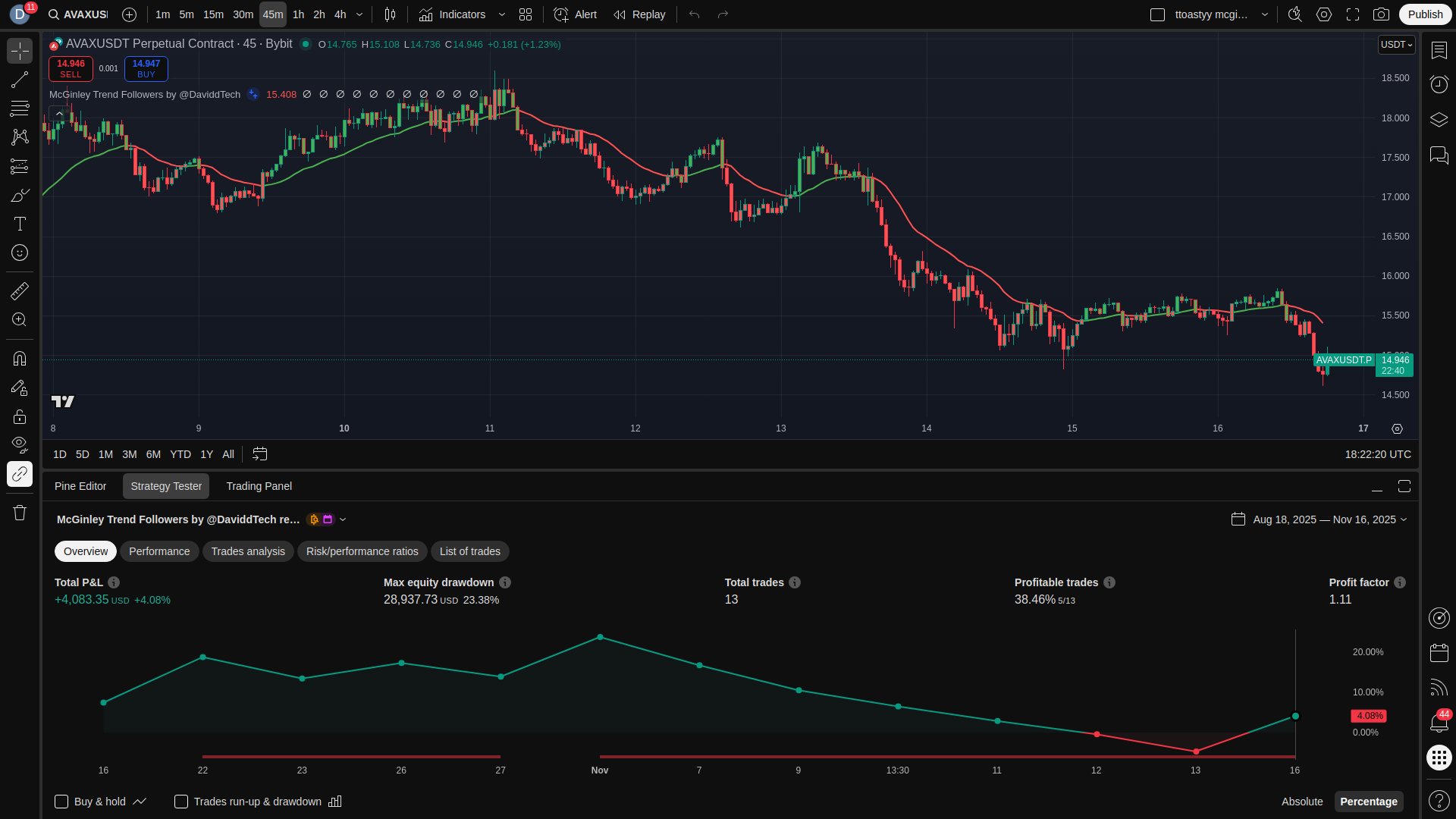Viewport: 1456px width, 819px height.
Task: Open the List of trades tab
Action: tap(469, 551)
